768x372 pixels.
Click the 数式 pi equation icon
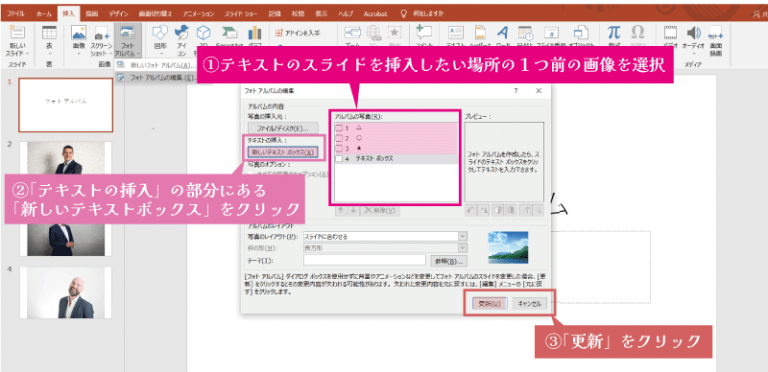[613, 33]
